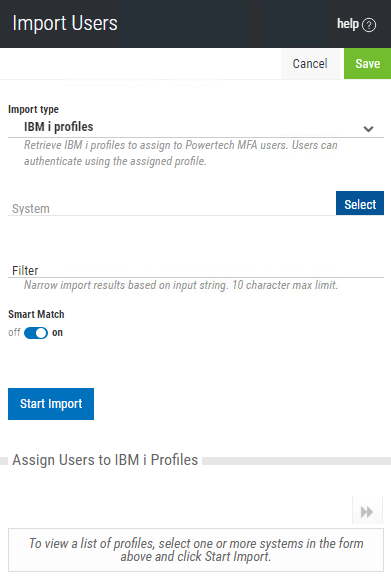
Task: Toggle the Smart Match switch
Action: point(36,333)
